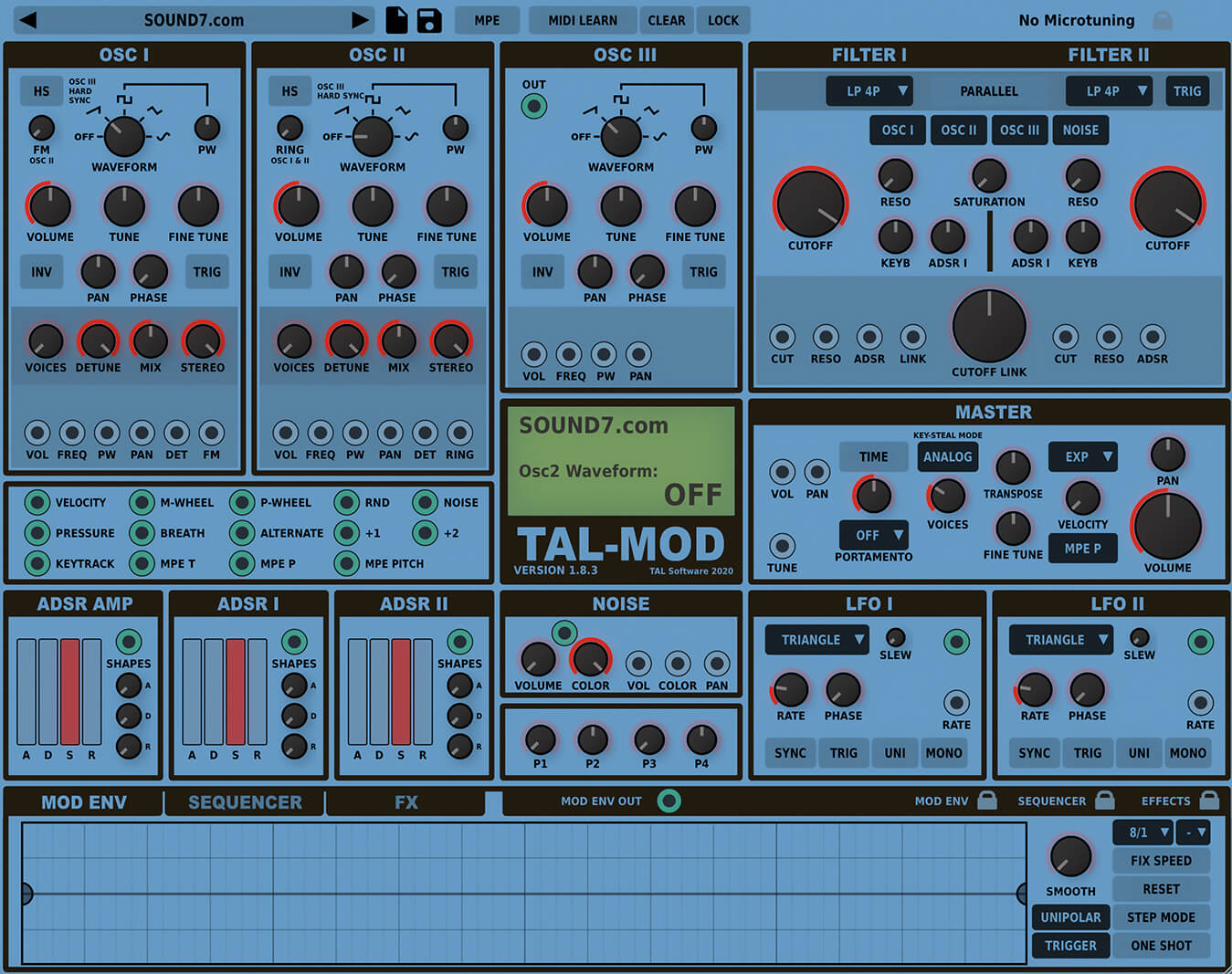Toggle the filter OSC III routing button
The width and height of the screenshot is (1232, 974).
(x=1019, y=130)
